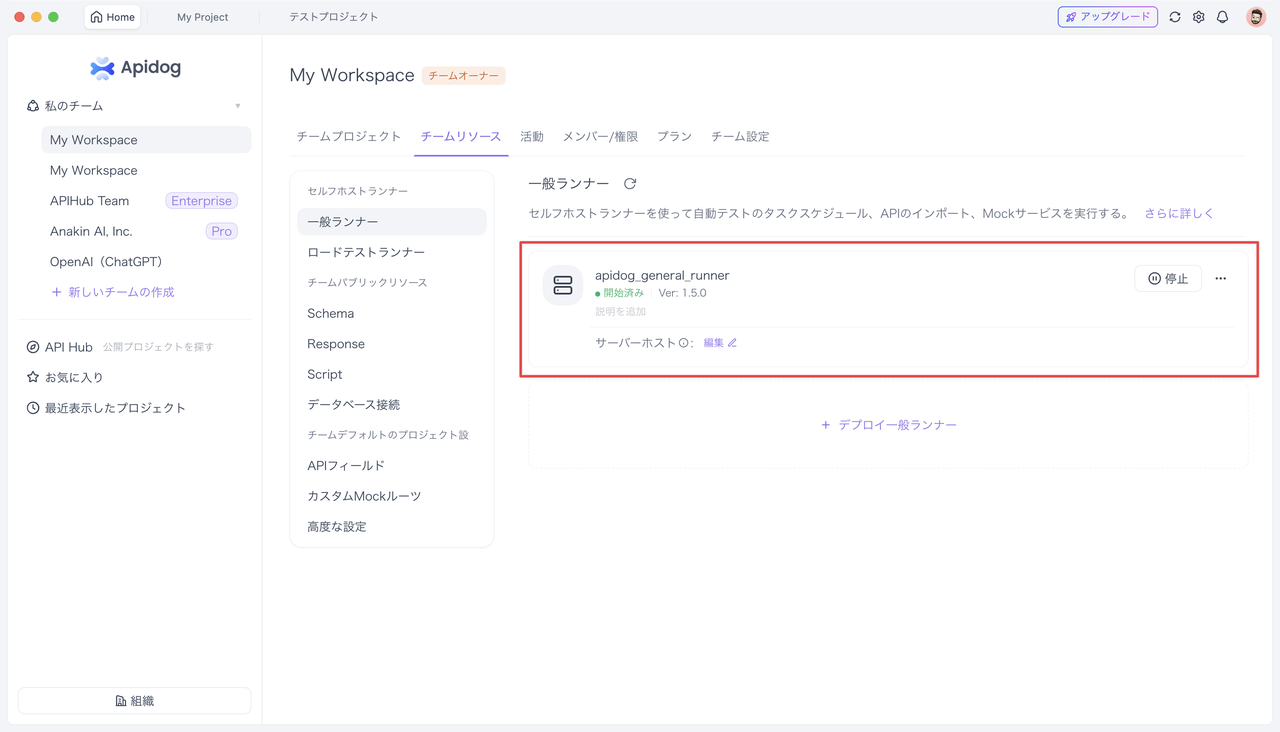Select APIHub Team in the sidebar
The height and width of the screenshot is (732, 1280).
(x=89, y=201)
